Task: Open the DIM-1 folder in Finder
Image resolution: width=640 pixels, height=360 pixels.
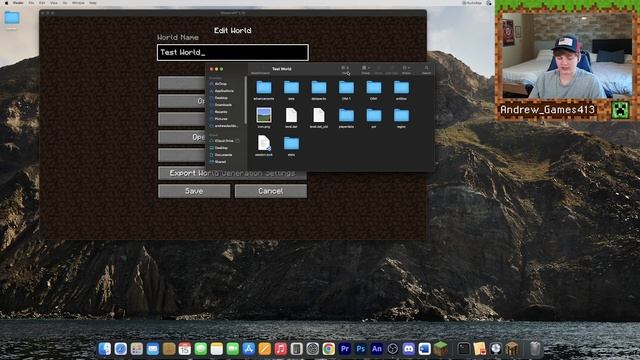Action: coord(346,88)
